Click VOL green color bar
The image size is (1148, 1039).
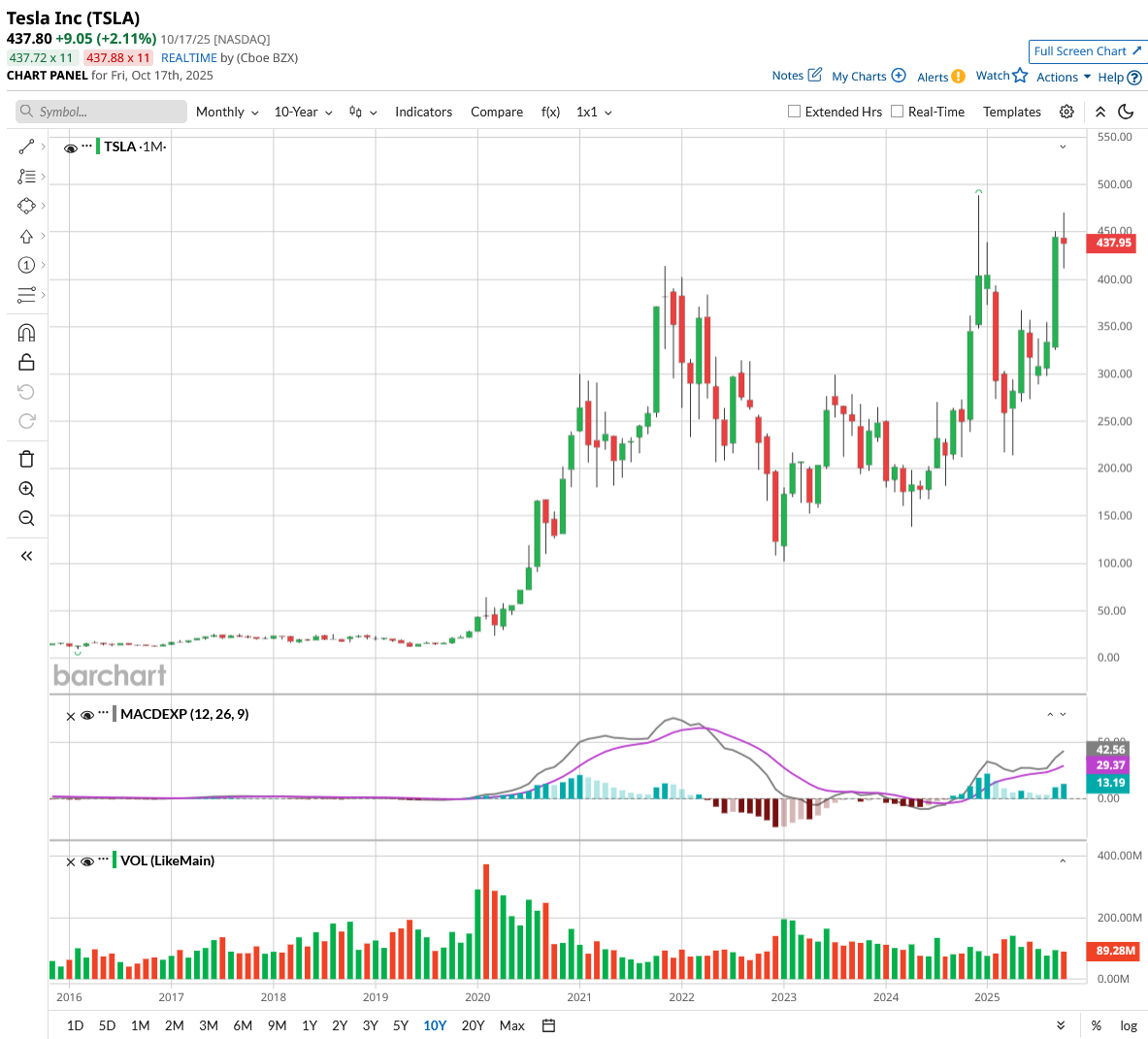pos(115,860)
